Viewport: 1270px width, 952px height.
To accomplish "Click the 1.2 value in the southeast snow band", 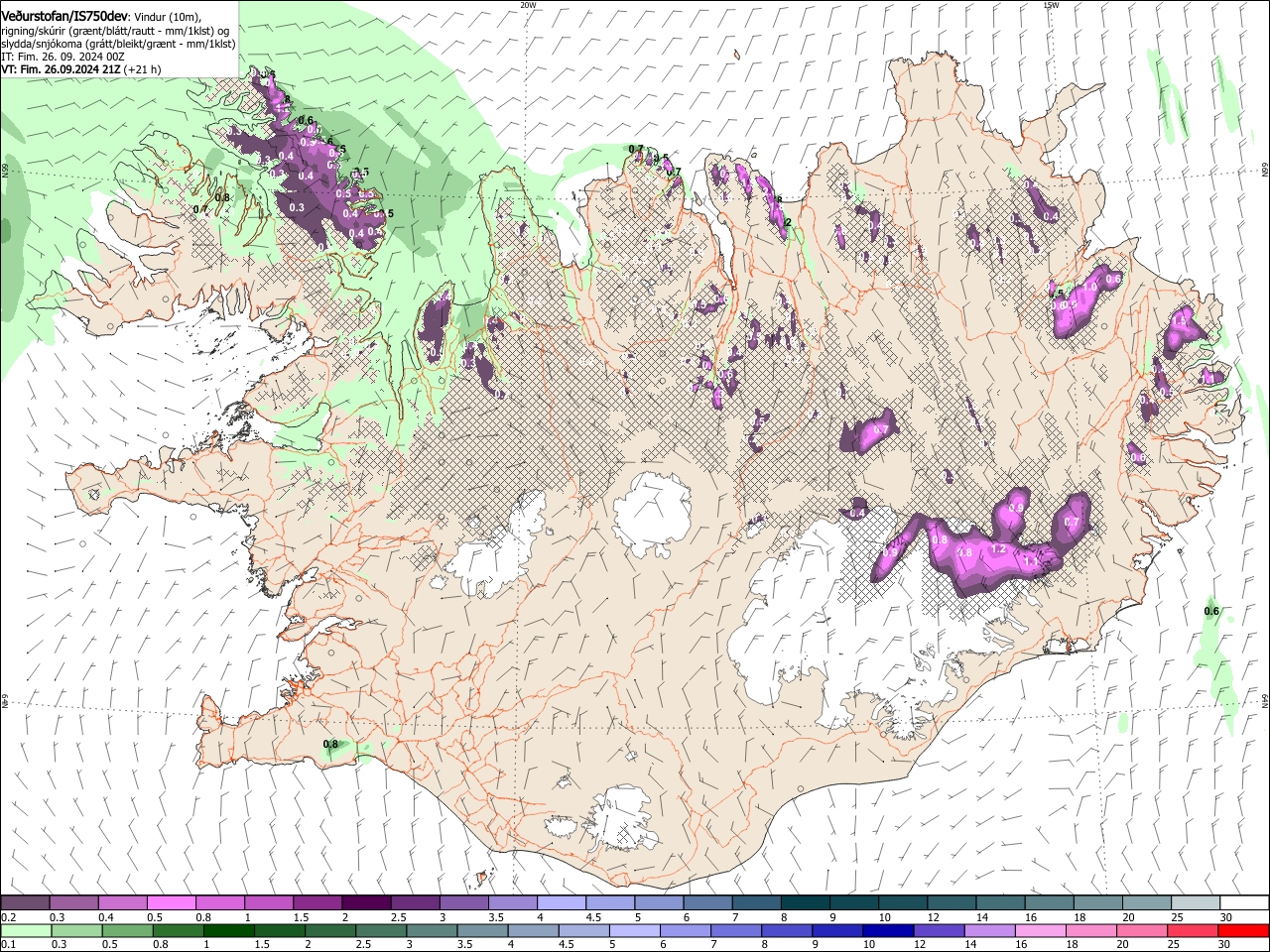I will click(x=999, y=548).
